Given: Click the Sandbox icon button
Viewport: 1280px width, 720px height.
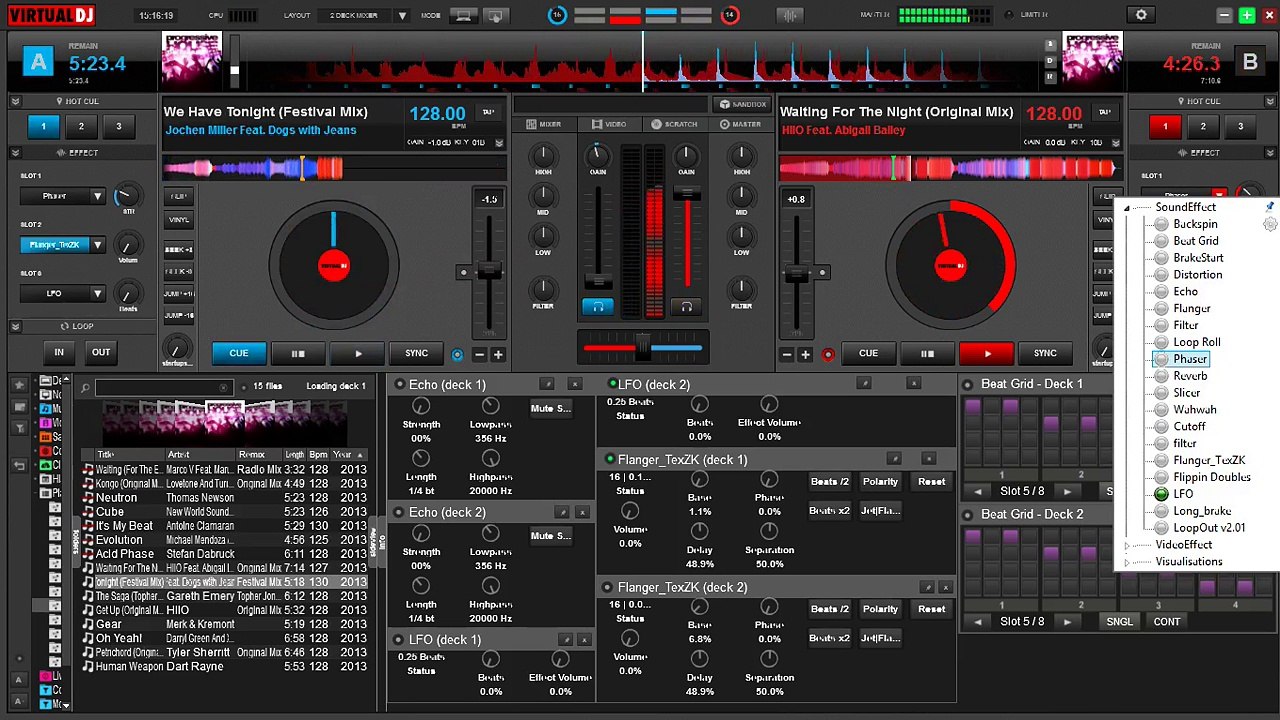Looking at the screenshot, I should tap(743, 104).
